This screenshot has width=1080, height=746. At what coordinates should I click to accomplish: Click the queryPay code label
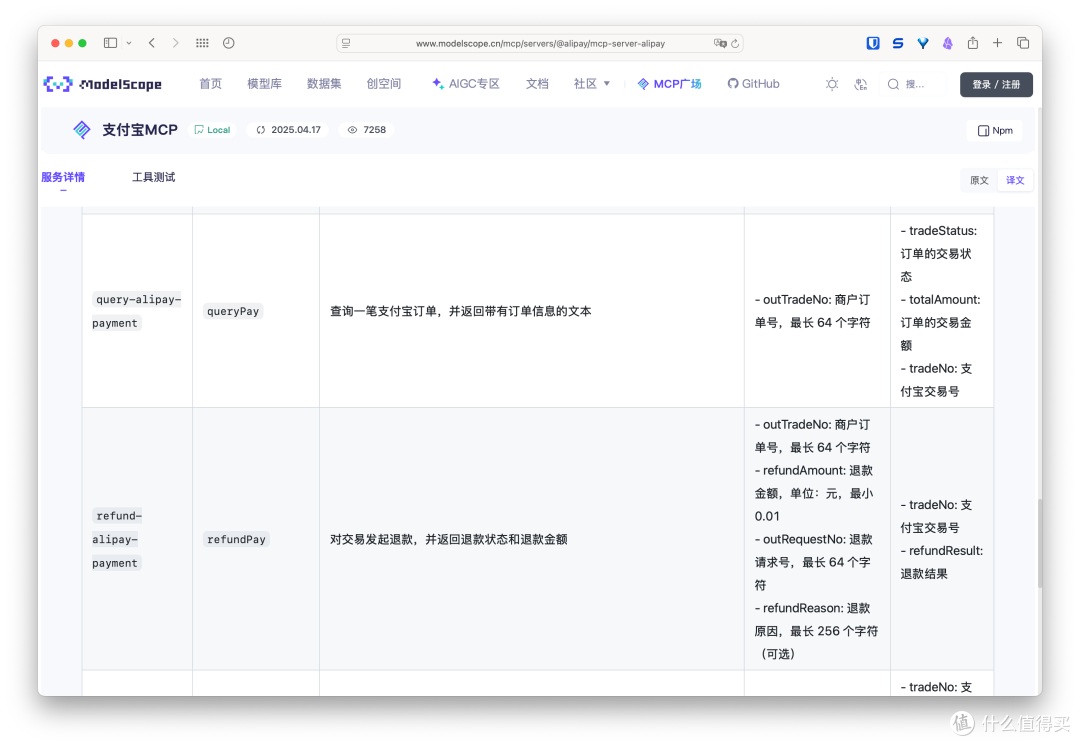pos(233,311)
